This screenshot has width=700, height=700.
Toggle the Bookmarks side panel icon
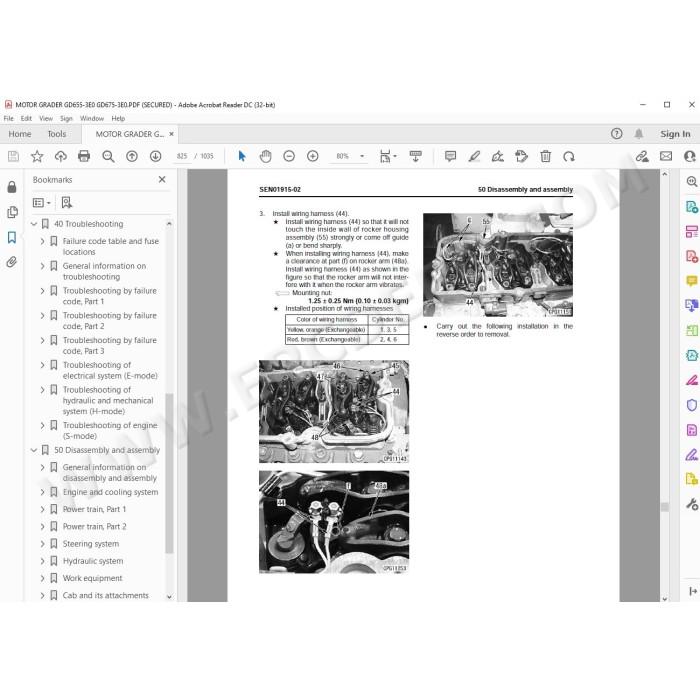point(12,237)
